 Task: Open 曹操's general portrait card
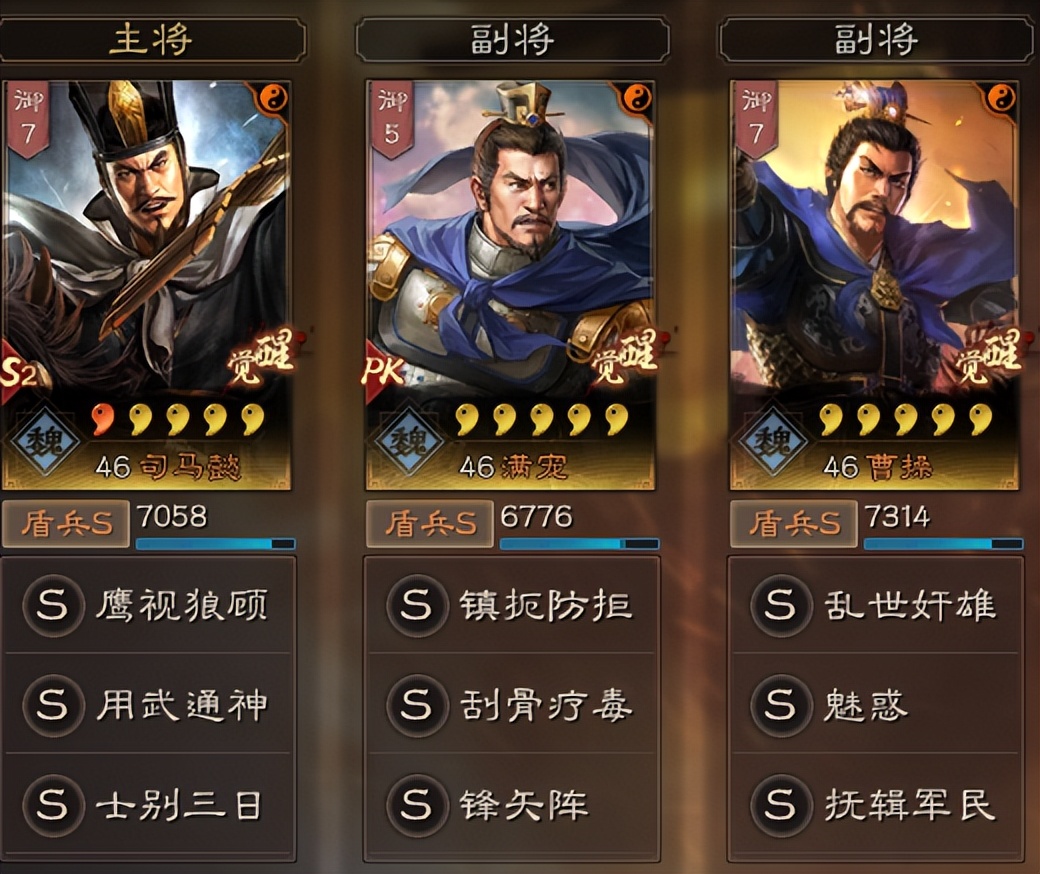(x=874, y=285)
